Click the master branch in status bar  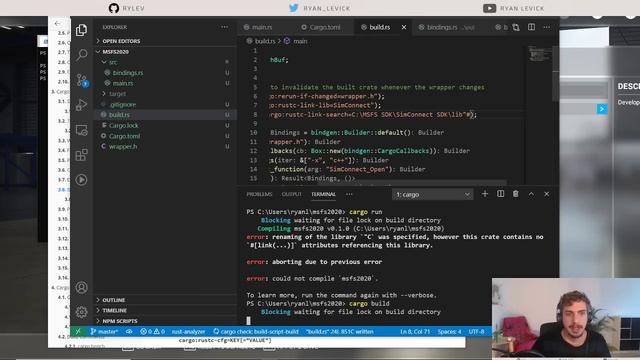(x=104, y=331)
